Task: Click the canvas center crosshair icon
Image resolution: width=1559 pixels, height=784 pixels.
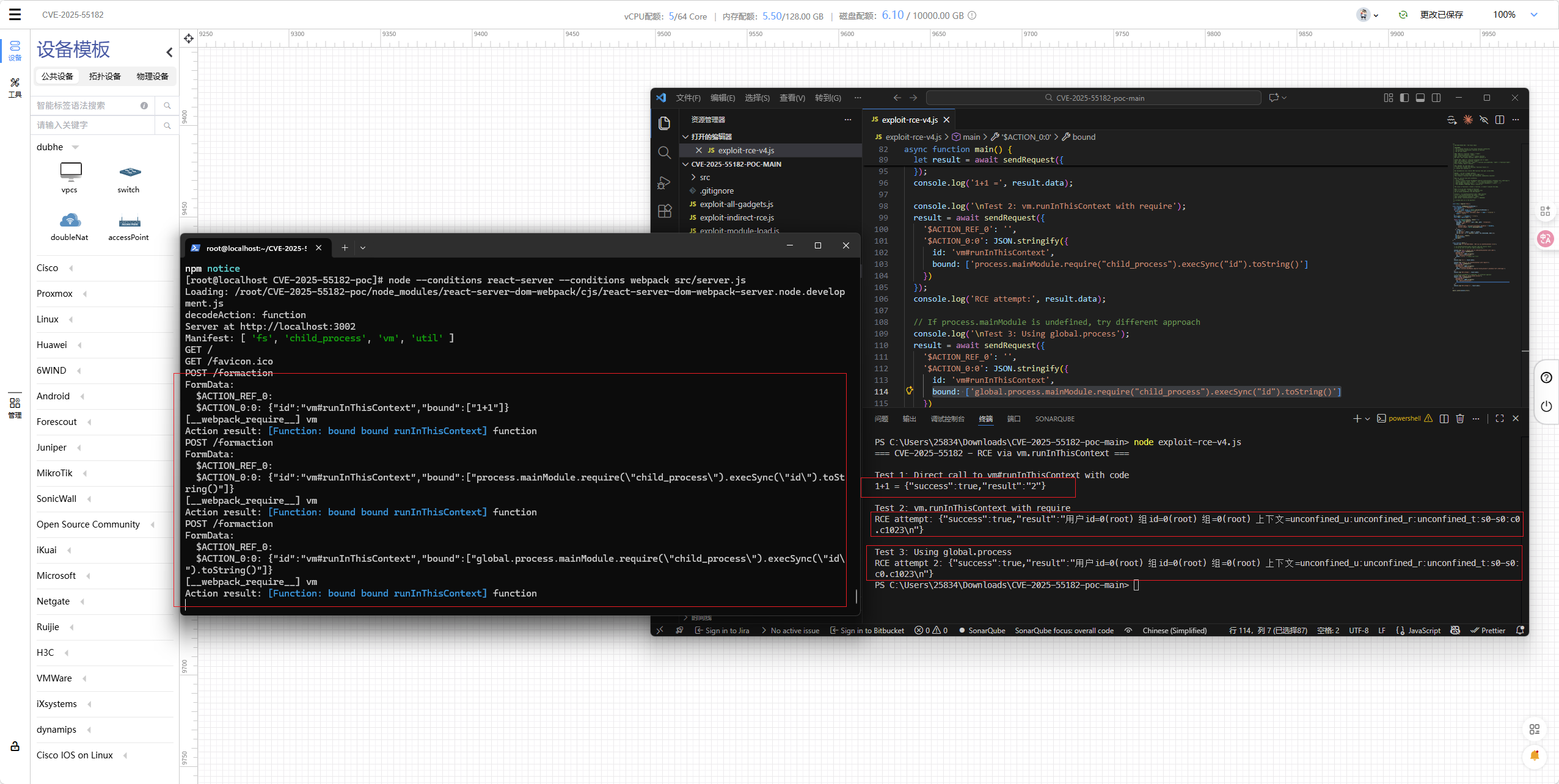Action: [189, 38]
